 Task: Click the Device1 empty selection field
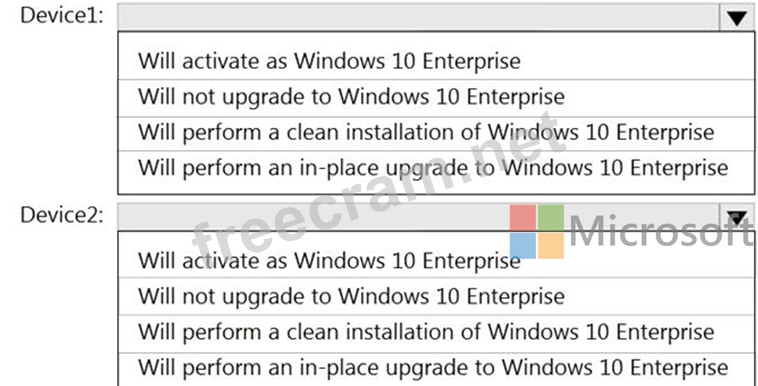click(x=419, y=17)
